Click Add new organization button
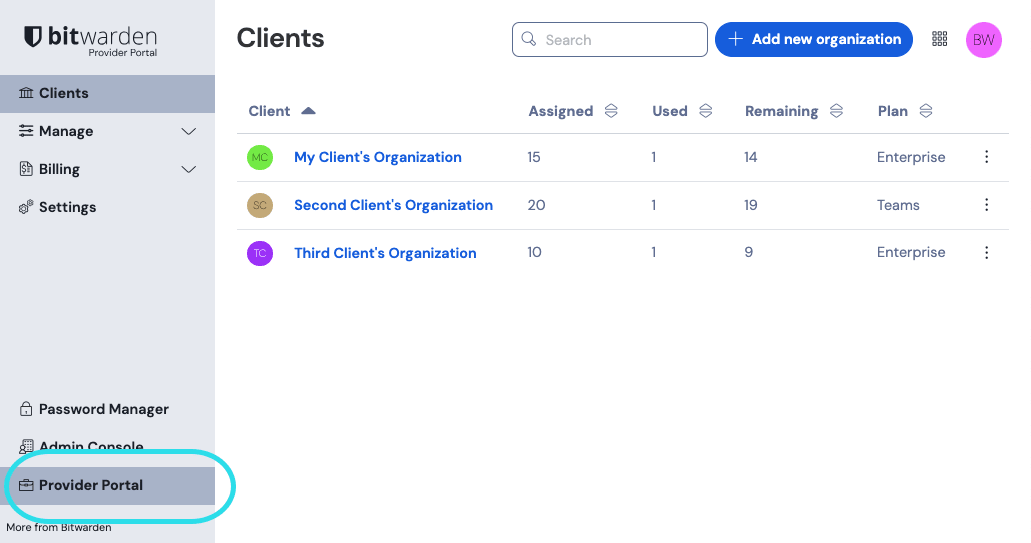This screenshot has width=1031, height=543. [813, 39]
